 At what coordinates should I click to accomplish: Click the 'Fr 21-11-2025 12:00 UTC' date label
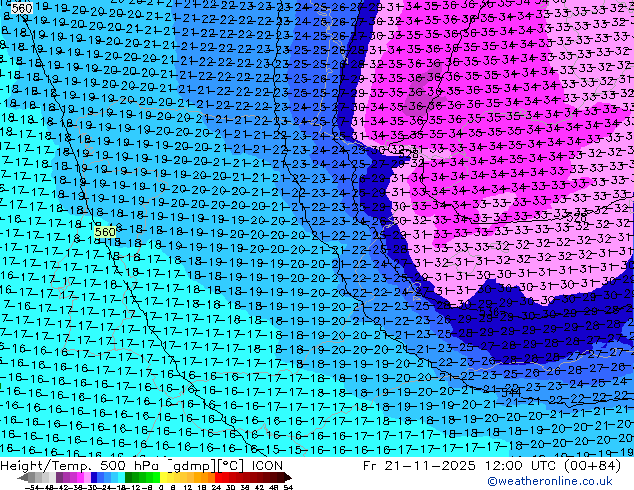coord(459,466)
